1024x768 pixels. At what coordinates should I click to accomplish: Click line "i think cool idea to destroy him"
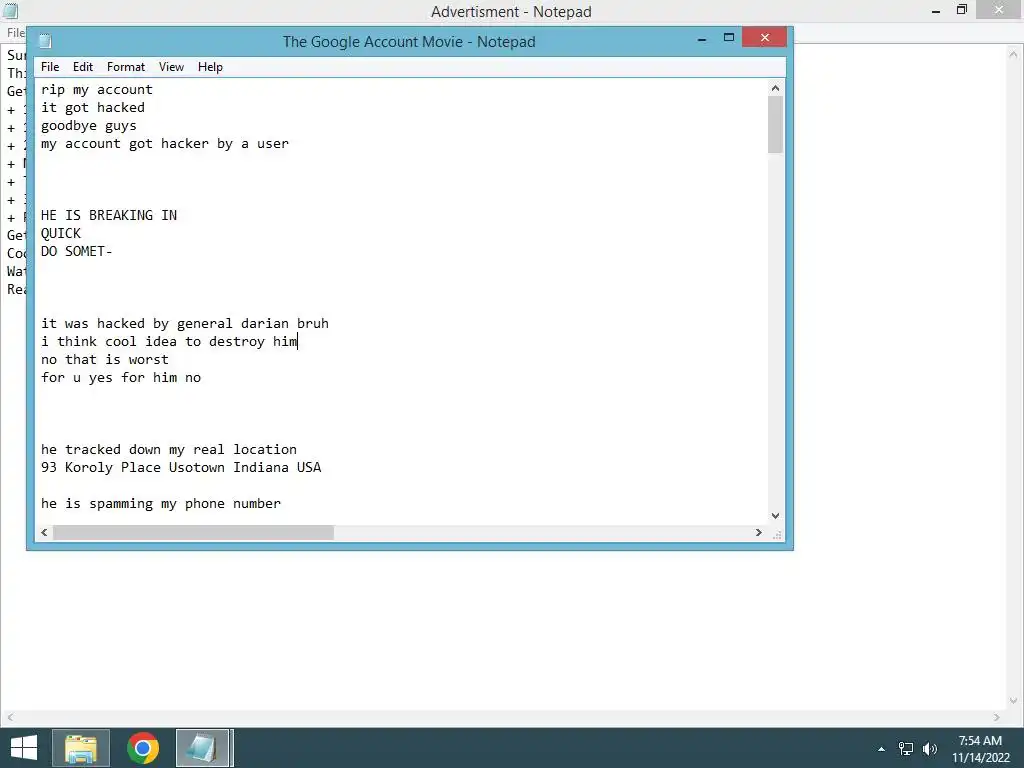tap(169, 342)
